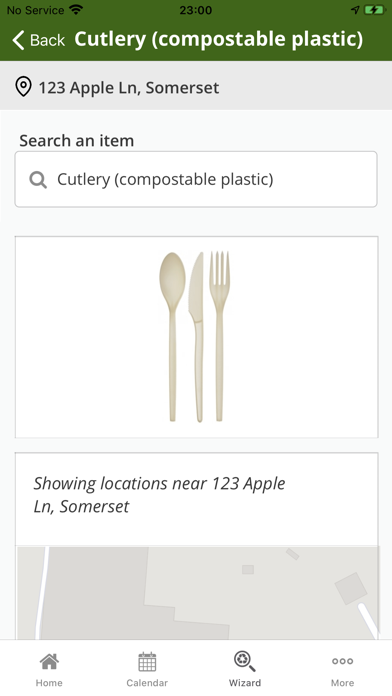The height and width of the screenshot is (696, 392).
Task: Switch to the Calendar tab
Action: (147, 669)
